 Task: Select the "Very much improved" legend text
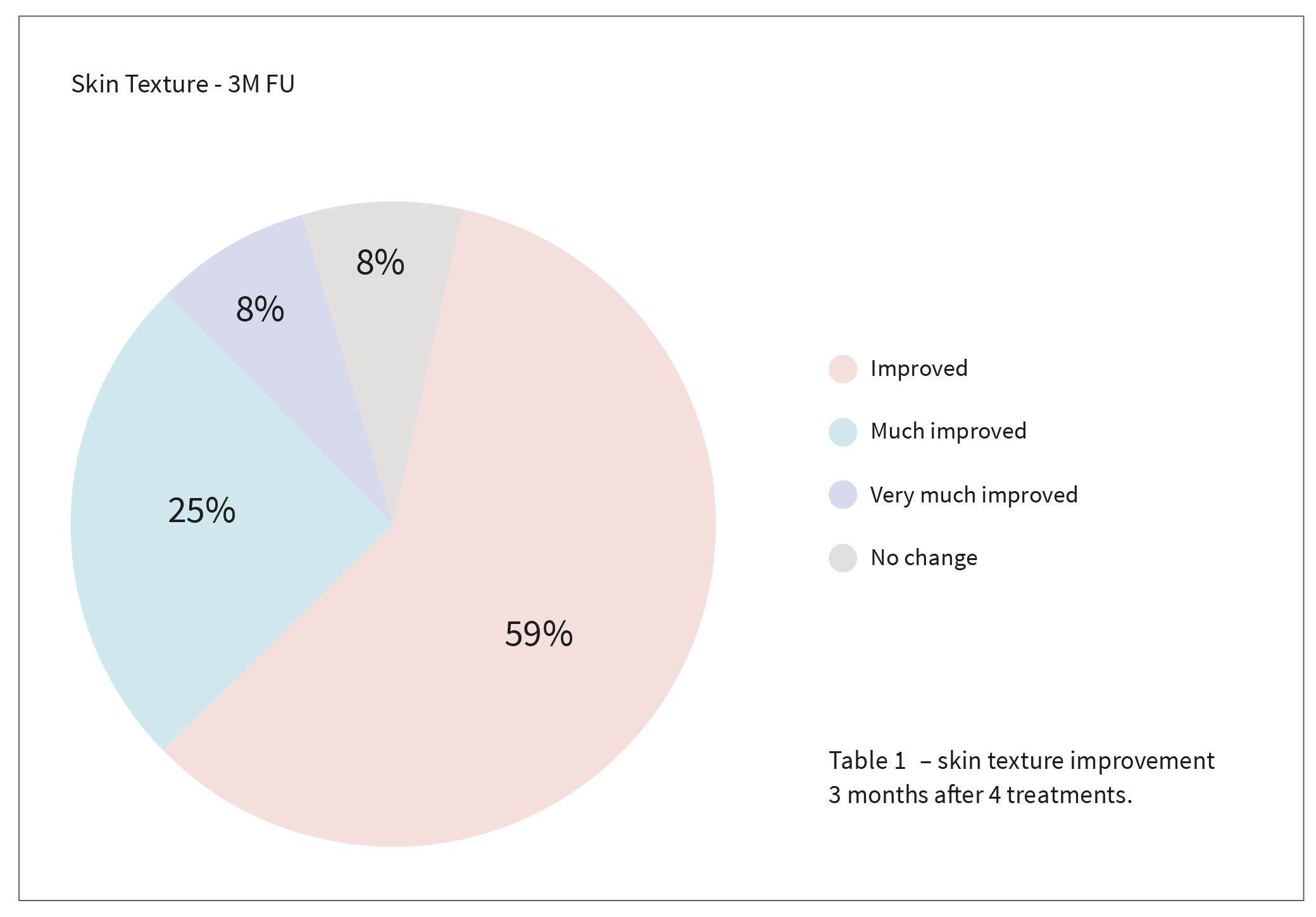(974, 495)
